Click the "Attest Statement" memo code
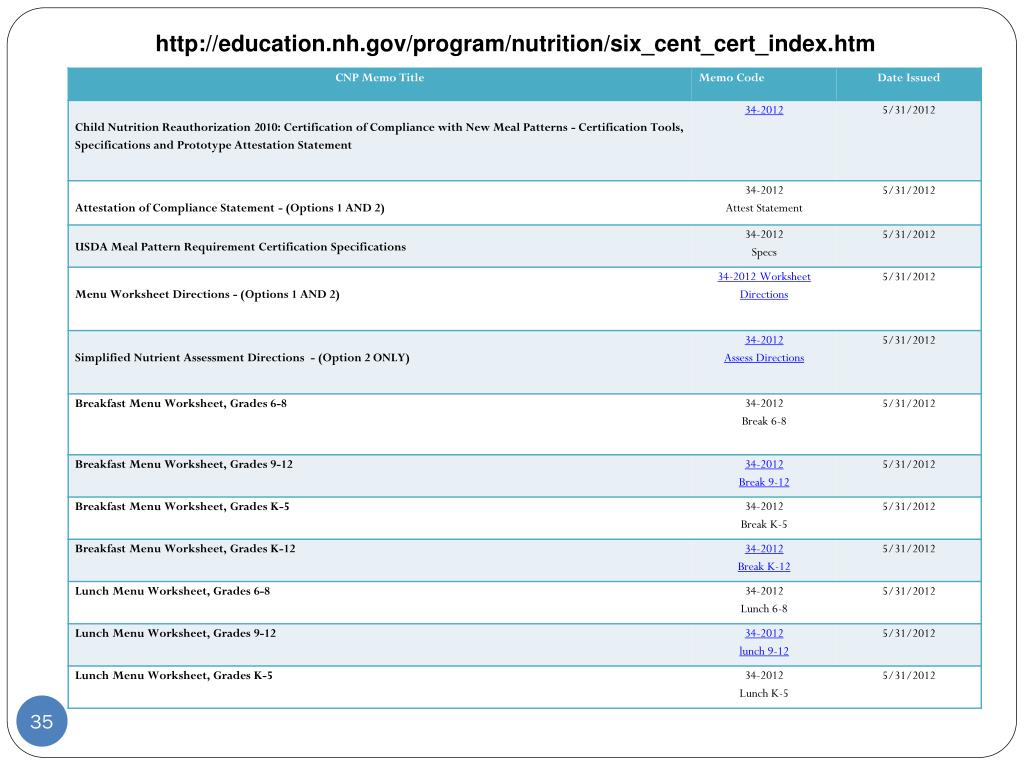Viewport: 1024px width, 768px height. tap(763, 208)
